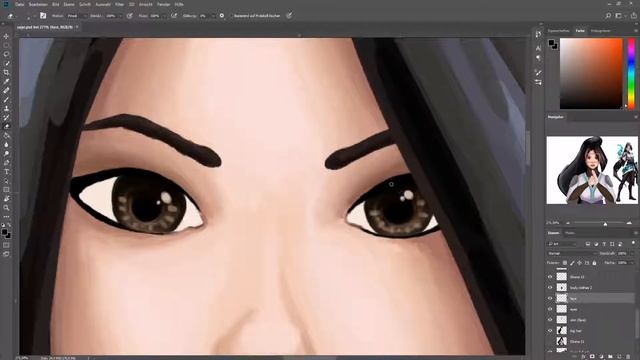Select the Zoom magnifier tool
The image size is (640, 360).
tap(6, 208)
